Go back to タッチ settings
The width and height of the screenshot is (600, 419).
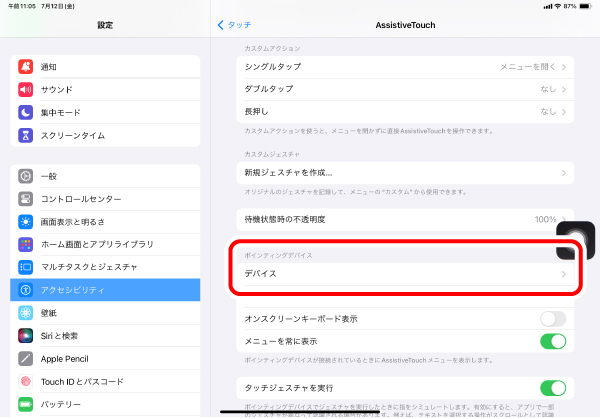coord(233,23)
